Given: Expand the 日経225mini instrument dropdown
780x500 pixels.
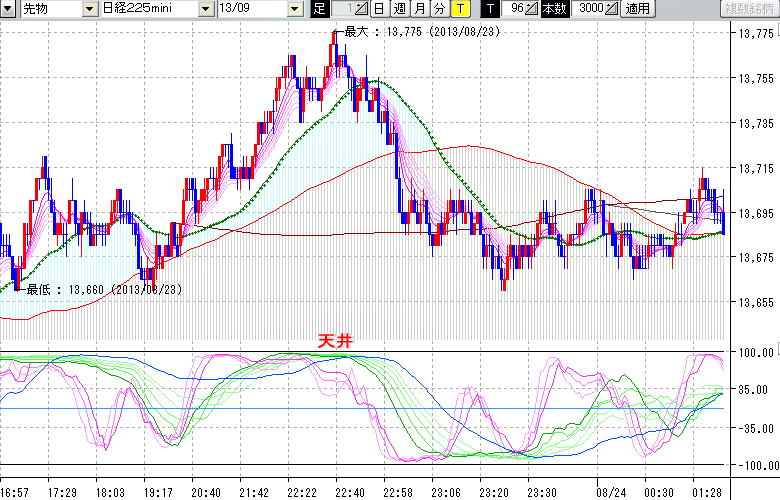Looking at the screenshot, I should coord(205,9).
